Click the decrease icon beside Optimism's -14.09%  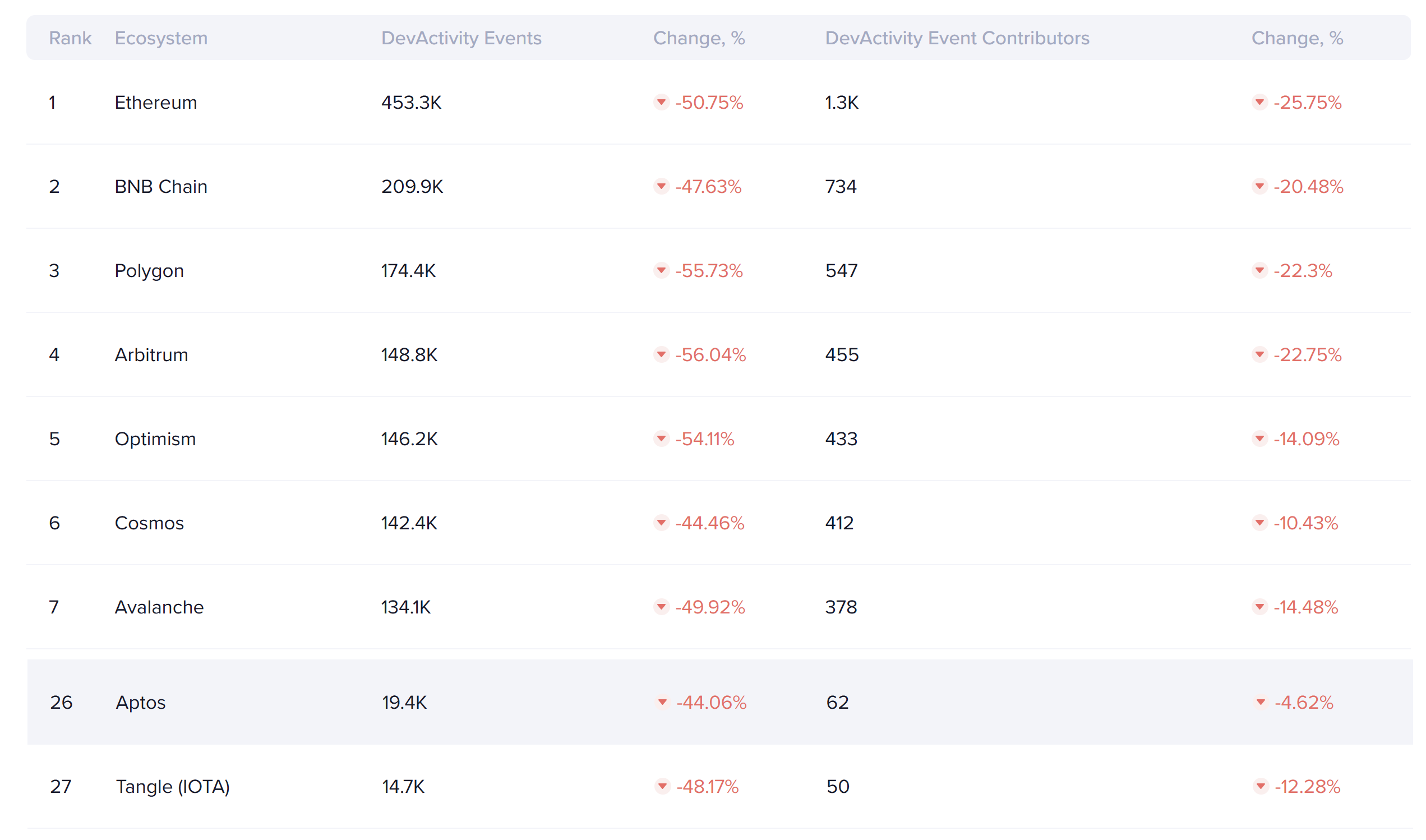pos(1259,439)
